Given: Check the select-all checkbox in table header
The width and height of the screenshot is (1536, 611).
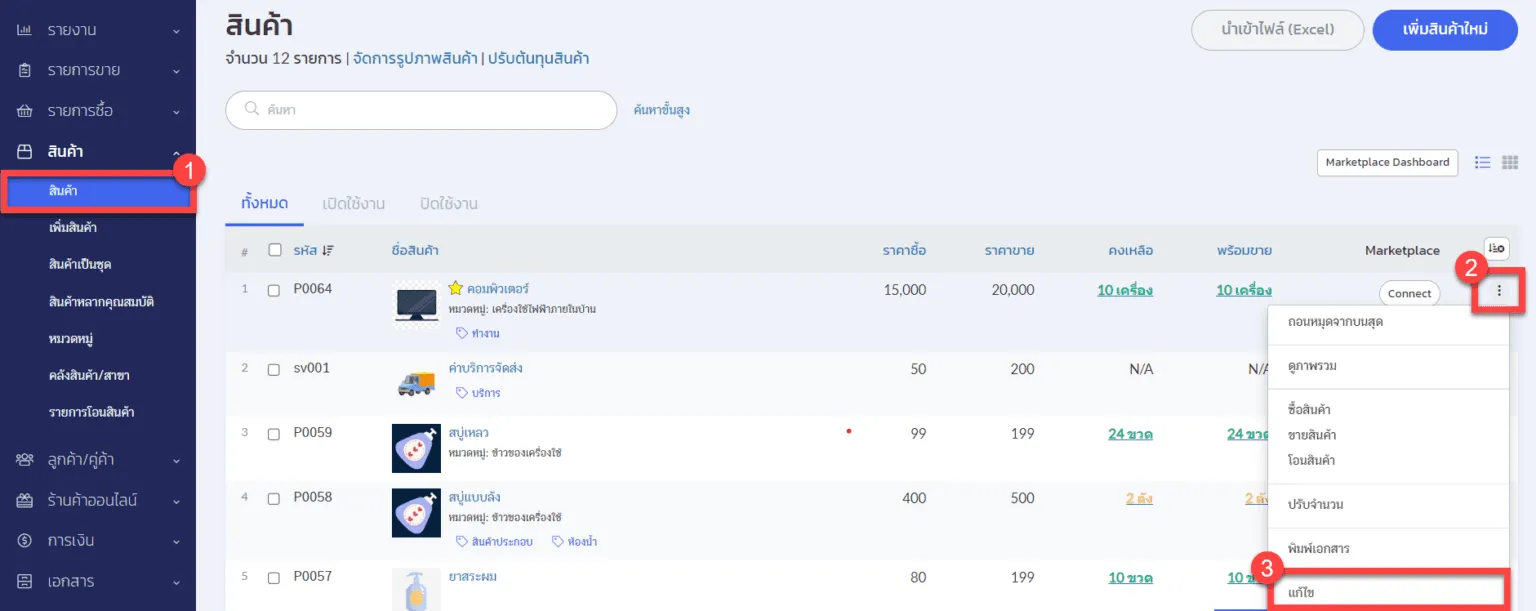Looking at the screenshot, I should coord(275,250).
